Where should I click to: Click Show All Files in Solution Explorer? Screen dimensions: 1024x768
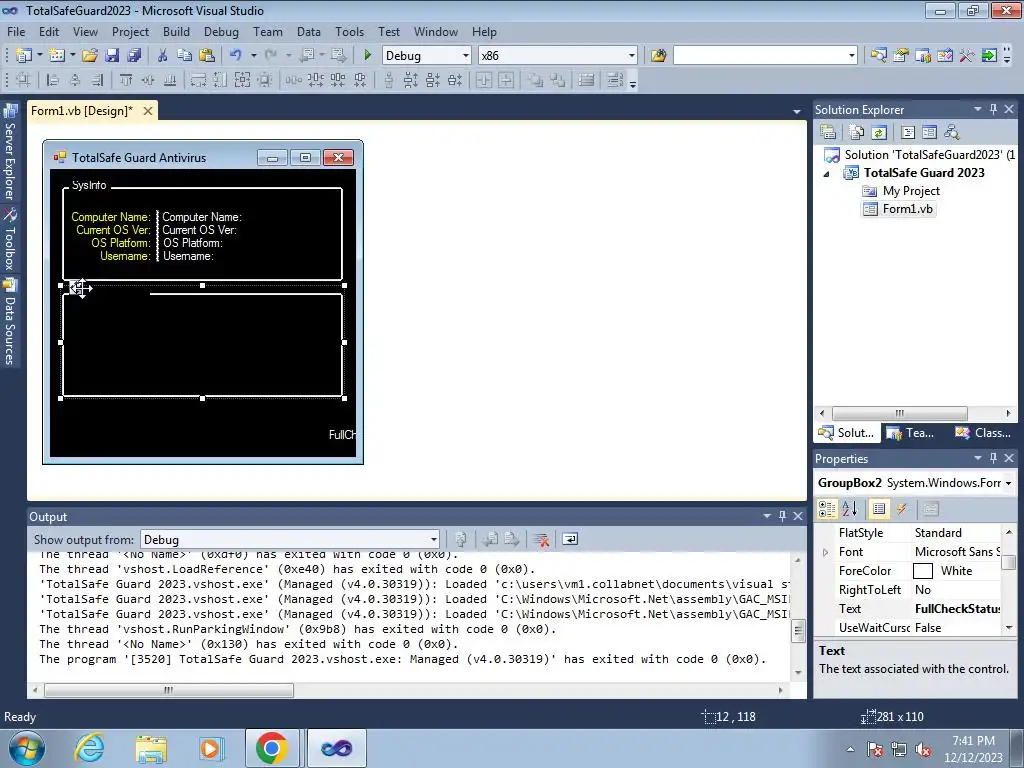click(857, 132)
